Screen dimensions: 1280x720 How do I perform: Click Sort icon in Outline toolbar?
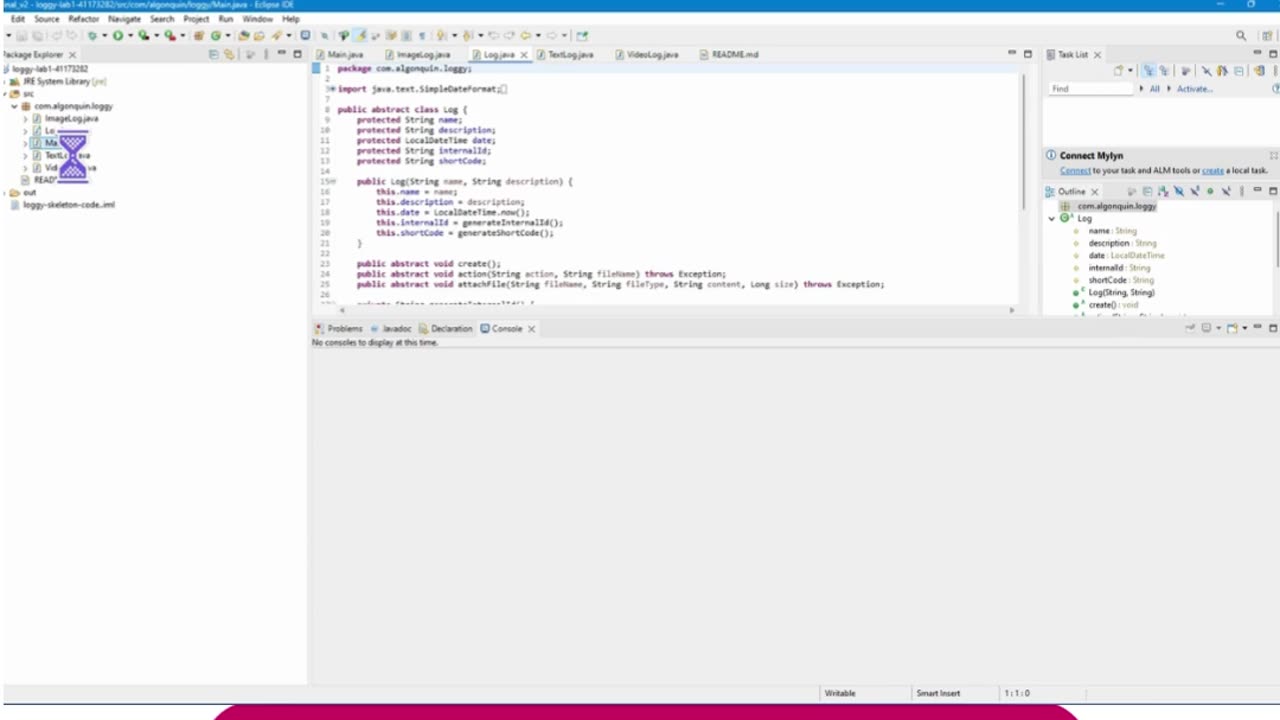(1163, 191)
